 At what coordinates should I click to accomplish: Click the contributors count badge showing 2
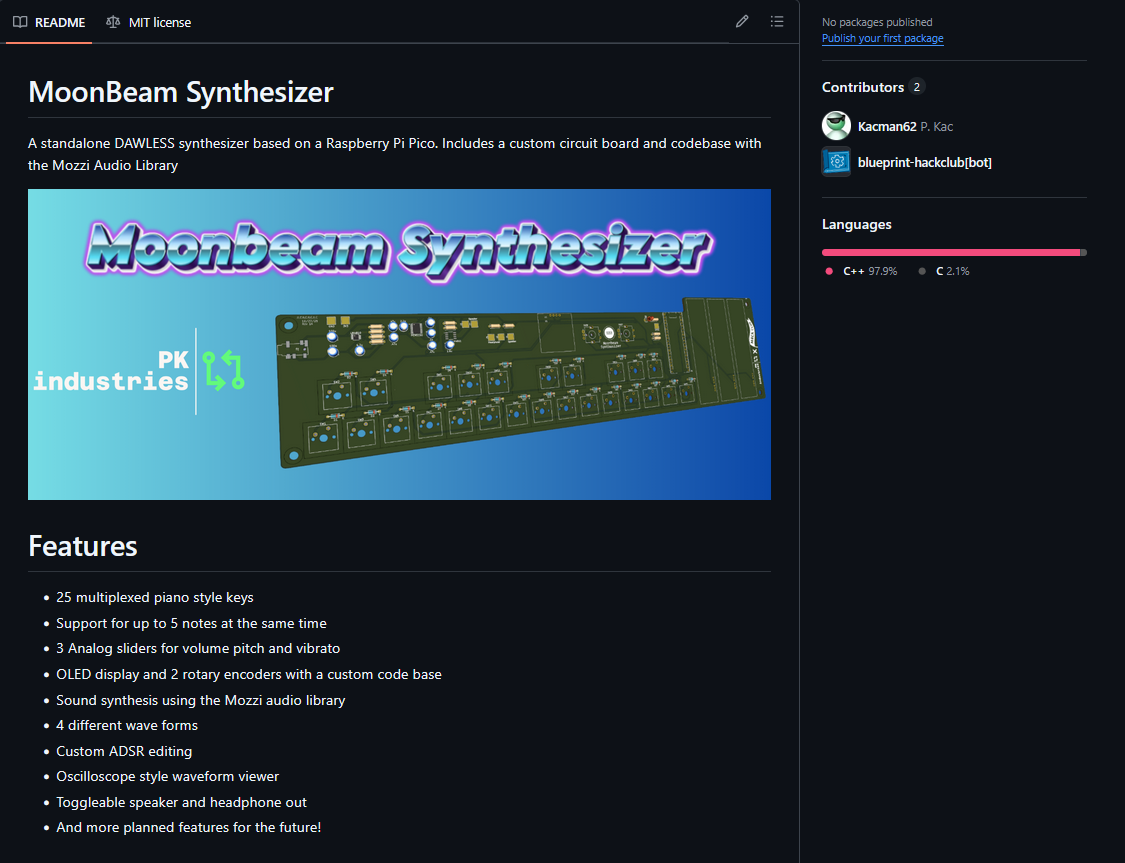tap(917, 87)
